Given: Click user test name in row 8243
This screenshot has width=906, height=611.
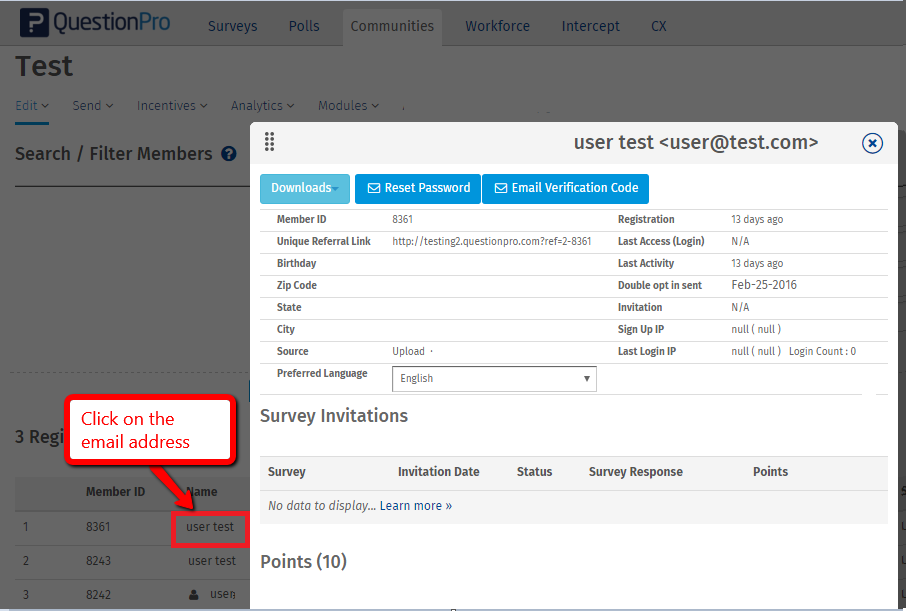Looking at the screenshot, I should tap(211, 561).
